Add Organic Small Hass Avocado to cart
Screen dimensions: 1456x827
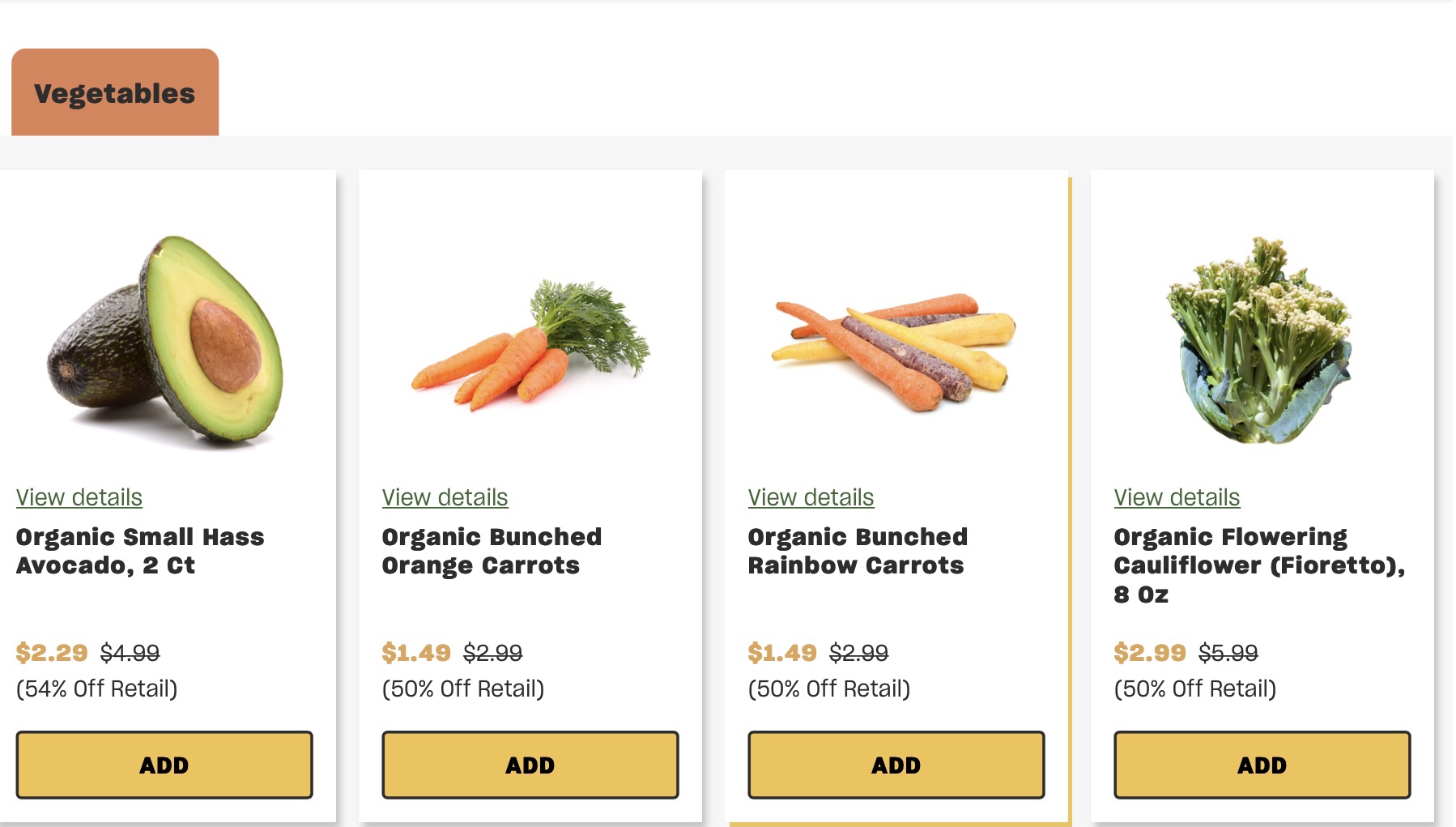click(164, 765)
